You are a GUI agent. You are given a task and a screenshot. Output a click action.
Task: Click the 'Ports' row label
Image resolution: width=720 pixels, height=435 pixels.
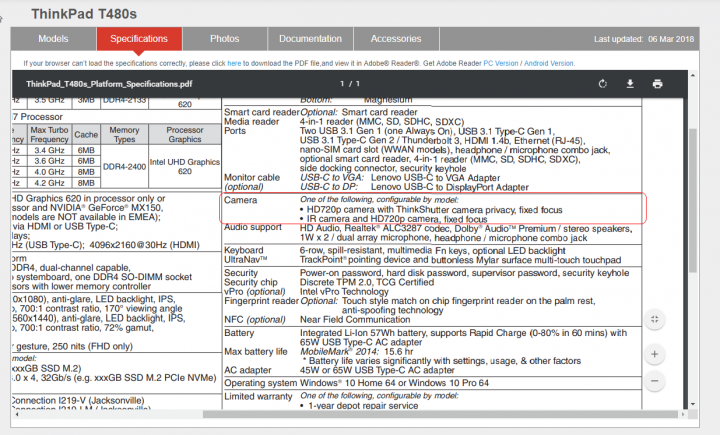tap(235, 131)
